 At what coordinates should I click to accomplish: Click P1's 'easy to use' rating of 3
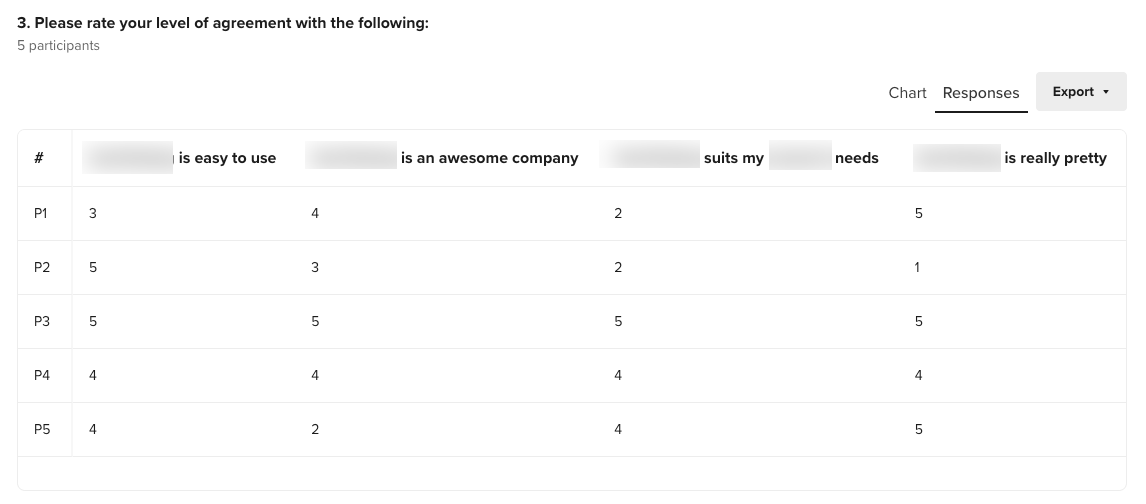[93, 213]
